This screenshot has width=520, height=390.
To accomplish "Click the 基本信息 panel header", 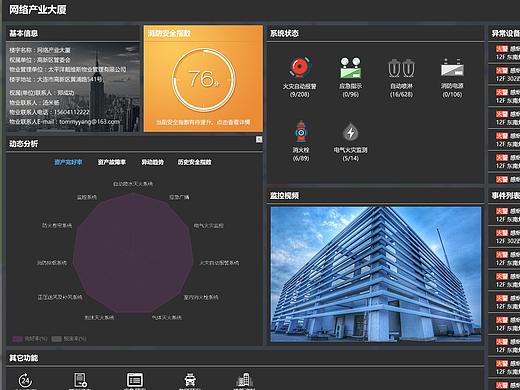I will (24, 33).
